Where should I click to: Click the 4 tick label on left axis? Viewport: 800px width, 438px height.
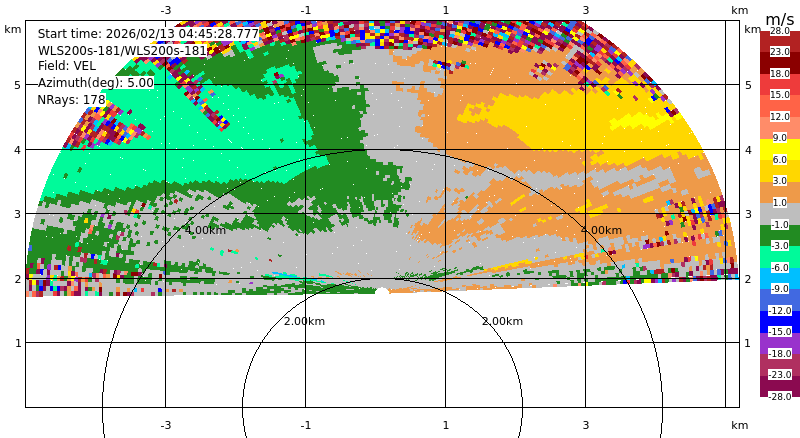[18, 150]
